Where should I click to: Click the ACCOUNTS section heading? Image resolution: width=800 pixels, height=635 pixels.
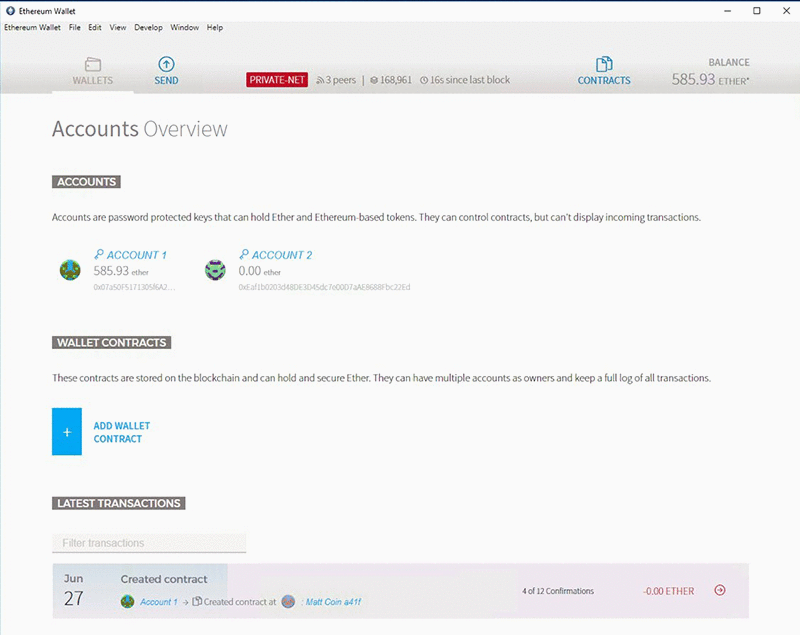coord(86,182)
